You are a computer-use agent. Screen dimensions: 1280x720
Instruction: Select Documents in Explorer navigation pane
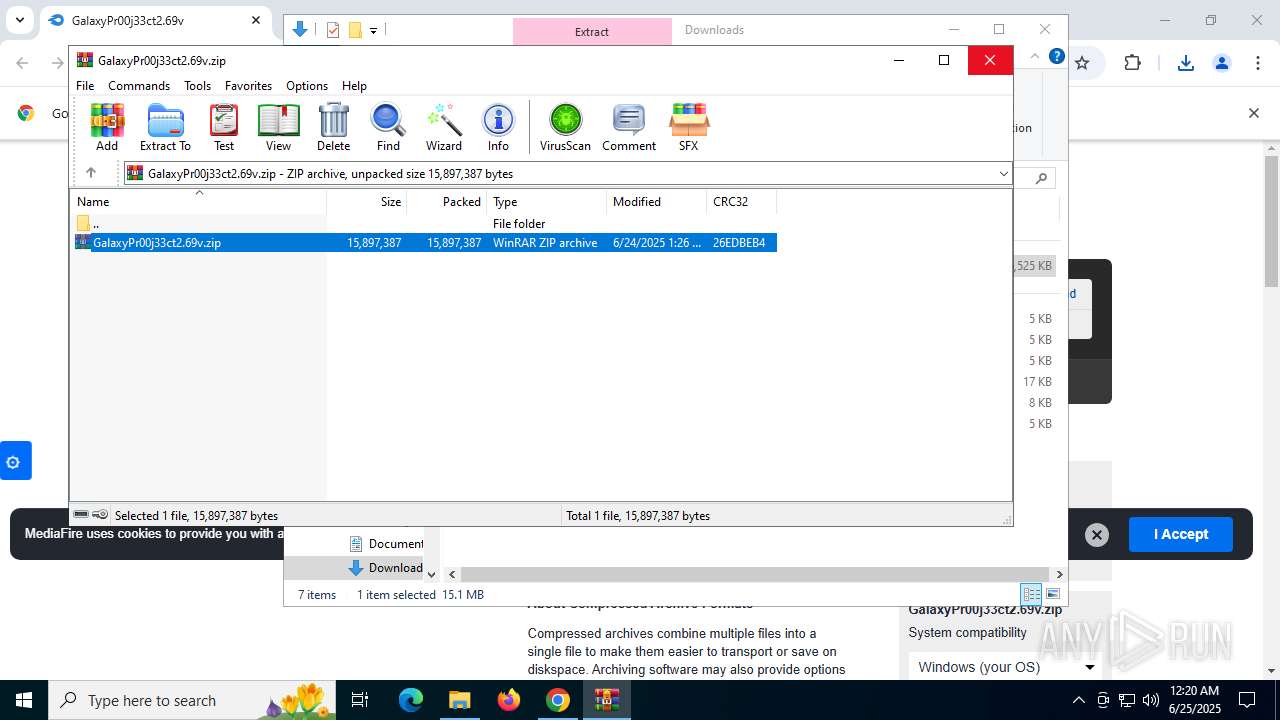coord(386,544)
